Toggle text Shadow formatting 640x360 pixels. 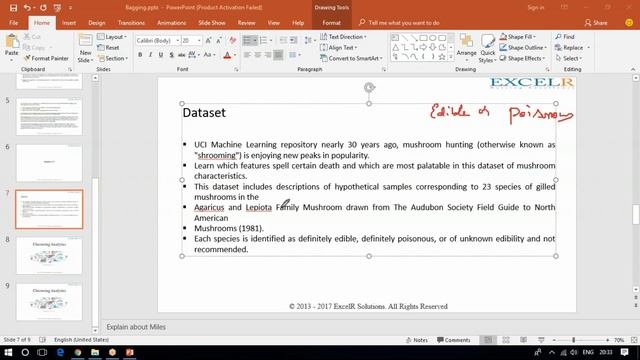[x=171, y=55]
